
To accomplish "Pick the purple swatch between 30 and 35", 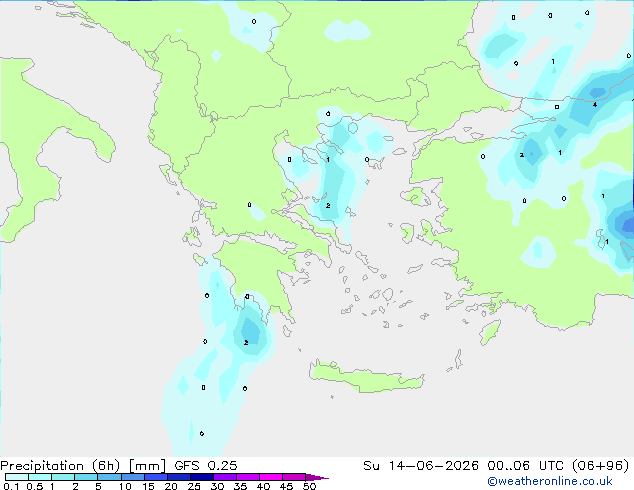I will (225, 477).
